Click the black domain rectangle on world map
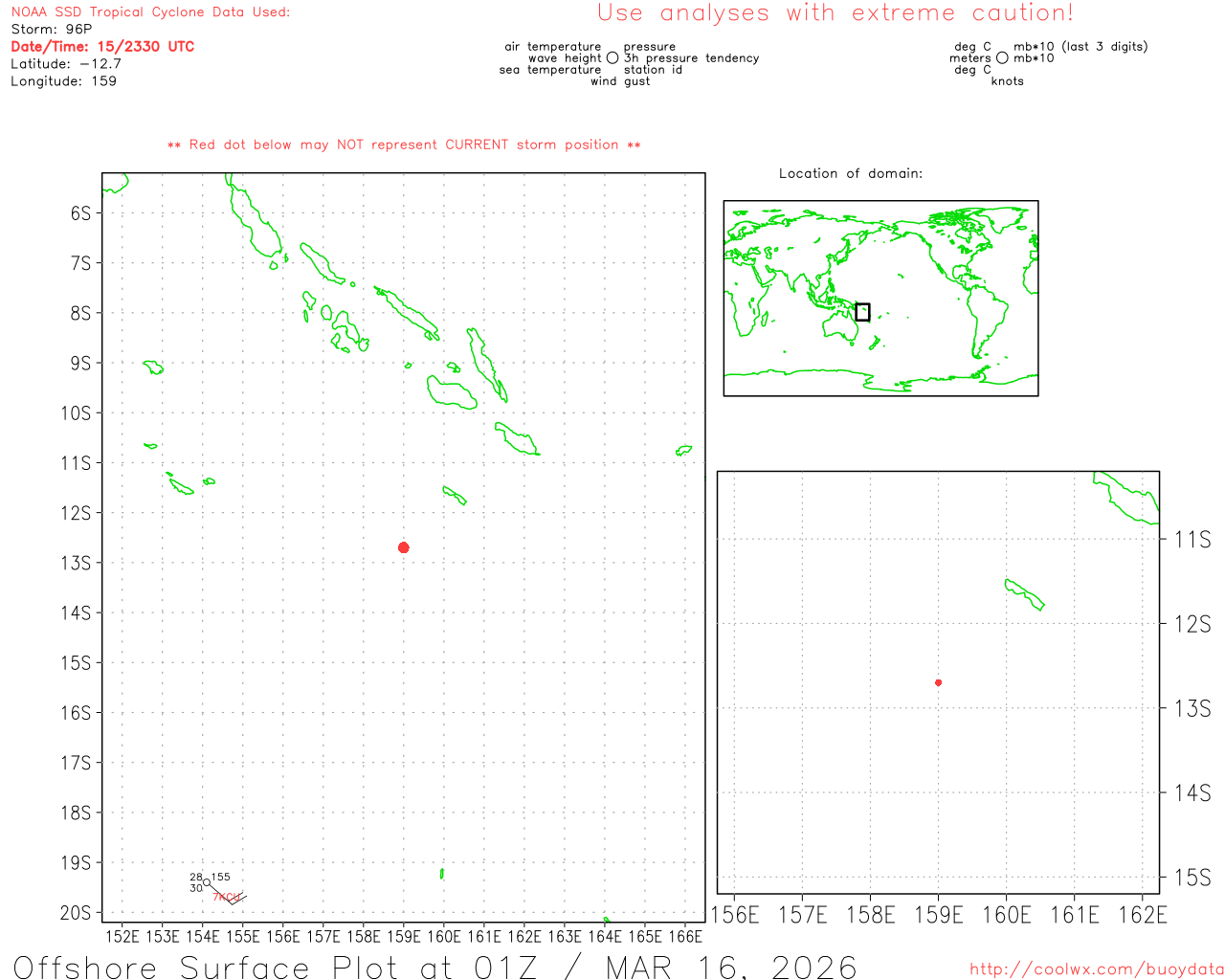Viewport: 1225px width, 980px height. [862, 312]
